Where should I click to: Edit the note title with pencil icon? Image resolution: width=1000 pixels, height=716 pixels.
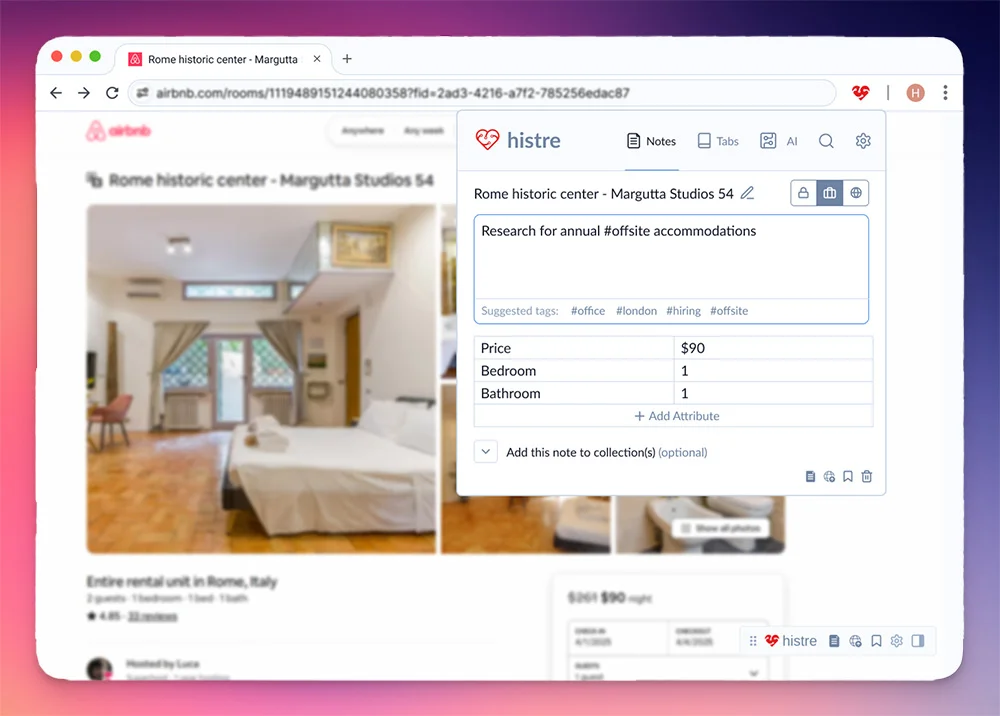[x=747, y=193]
